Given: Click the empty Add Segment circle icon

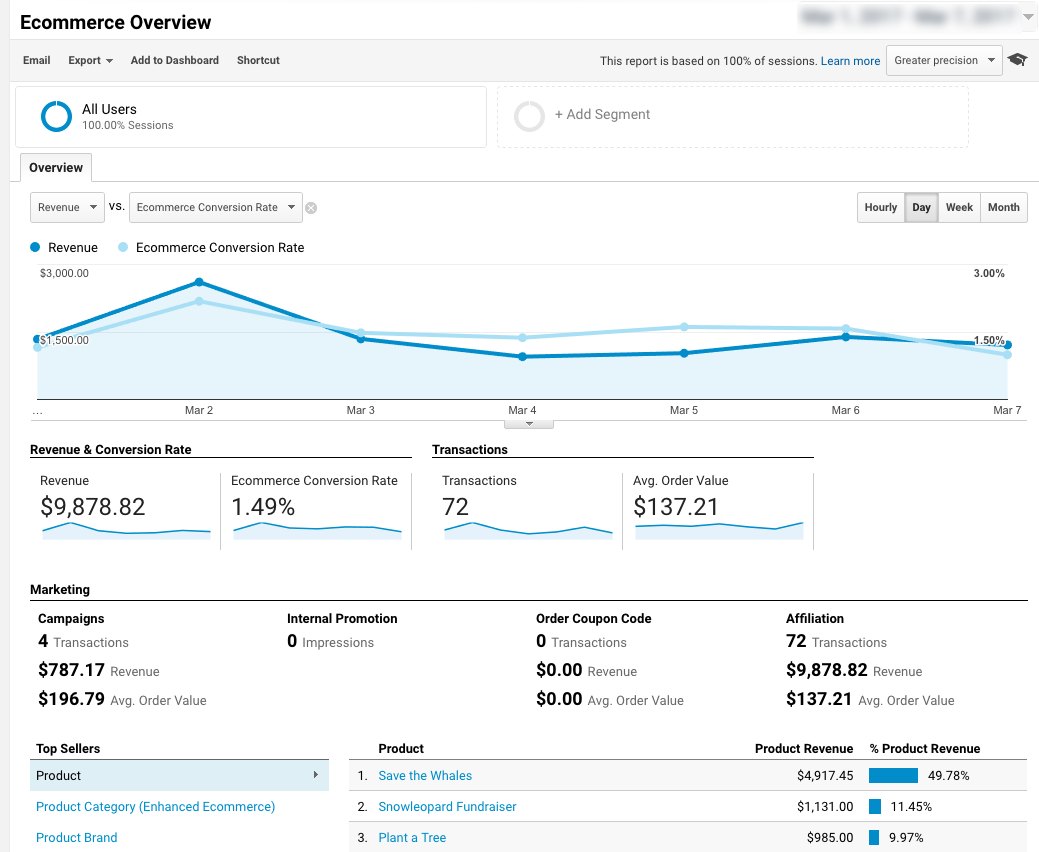Looking at the screenshot, I should (529, 116).
